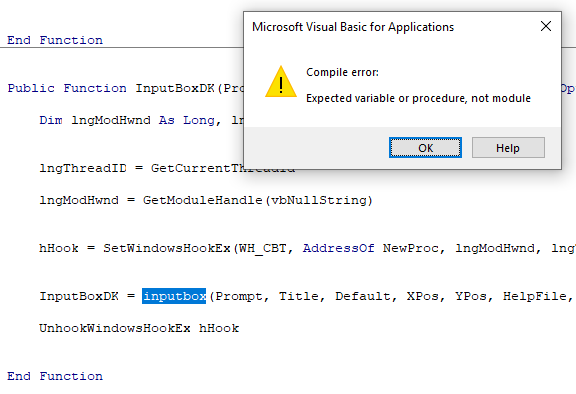Viewport: 576px width, 394px height.
Task: Click 'Public Function' keywords in code
Action: (67, 88)
